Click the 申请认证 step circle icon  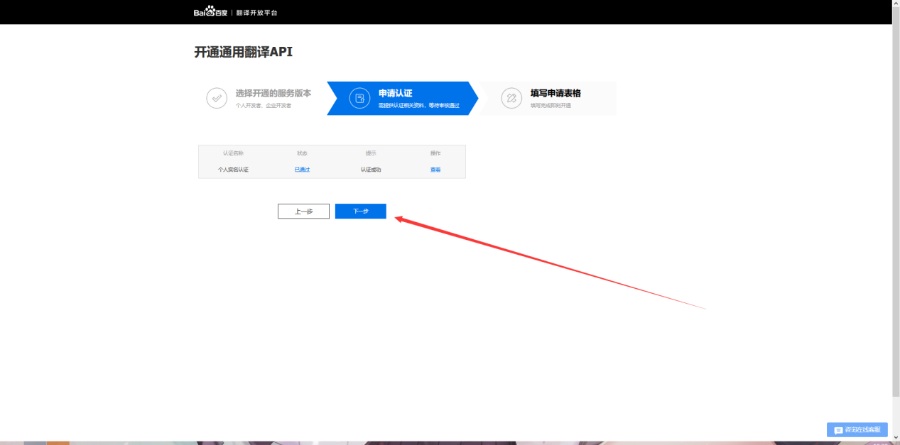pos(360,98)
